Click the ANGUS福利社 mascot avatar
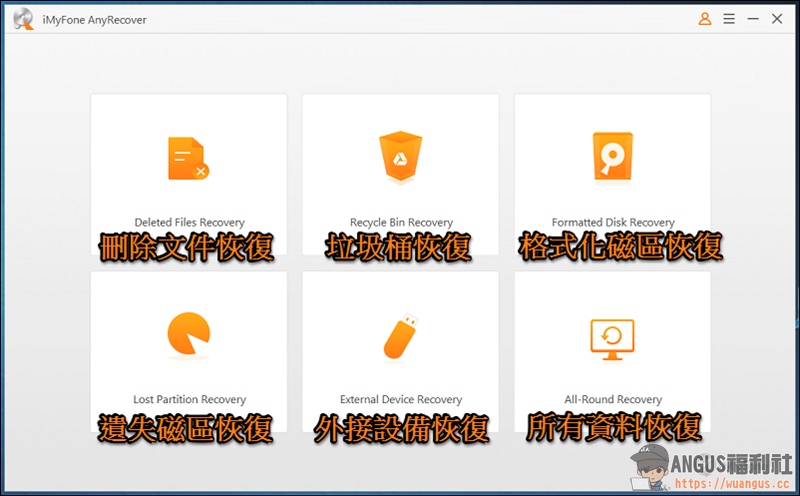 [649, 466]
